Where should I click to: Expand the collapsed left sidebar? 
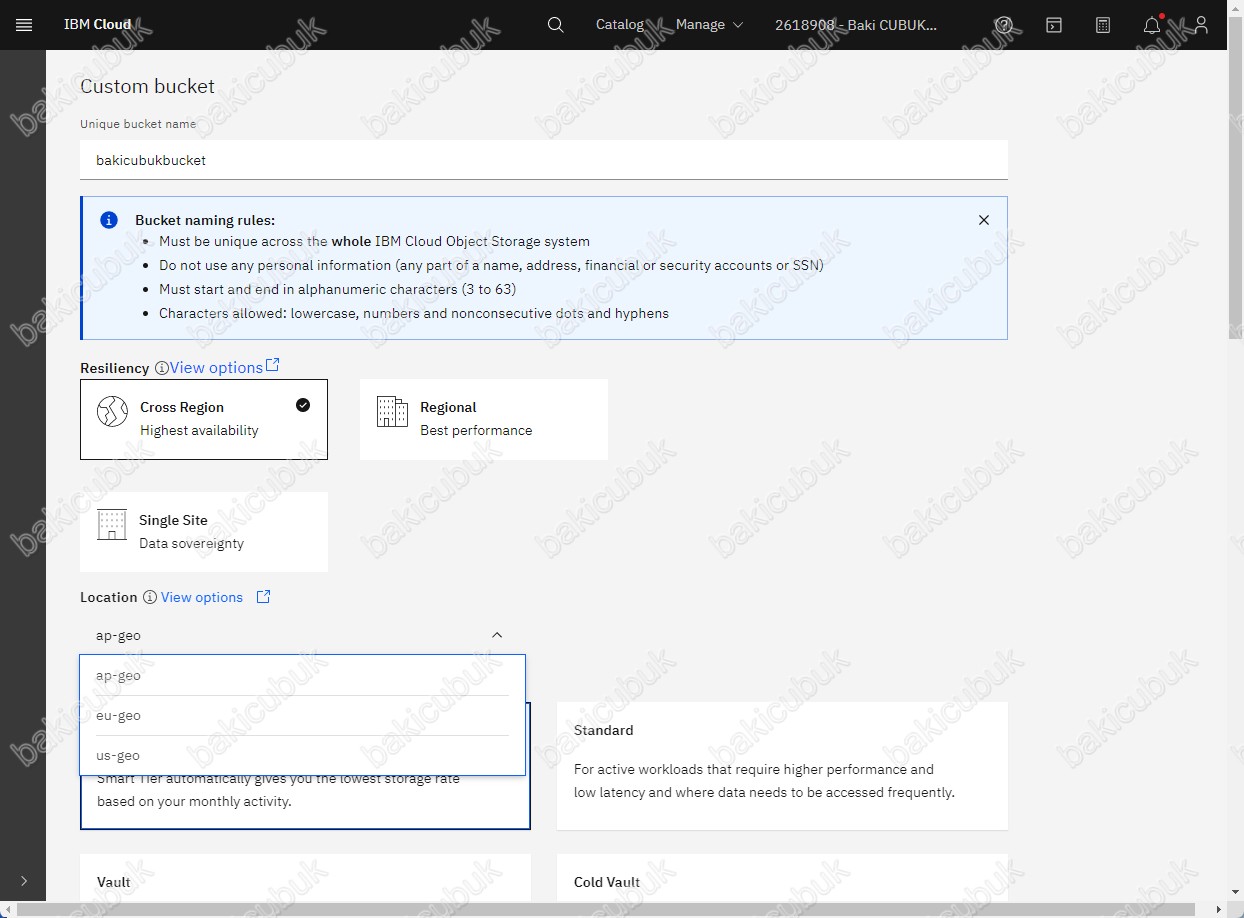click(x=24, y=881)
